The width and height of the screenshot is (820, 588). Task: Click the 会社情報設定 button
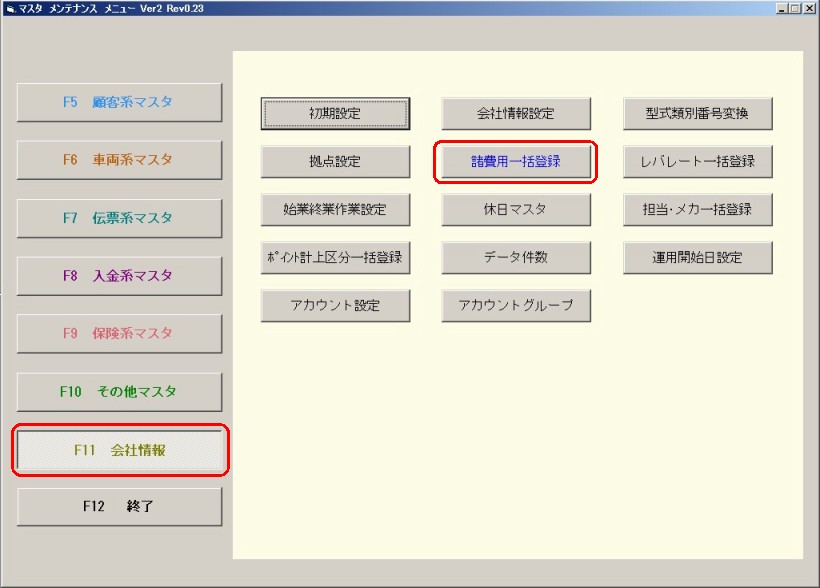[516, 114]
